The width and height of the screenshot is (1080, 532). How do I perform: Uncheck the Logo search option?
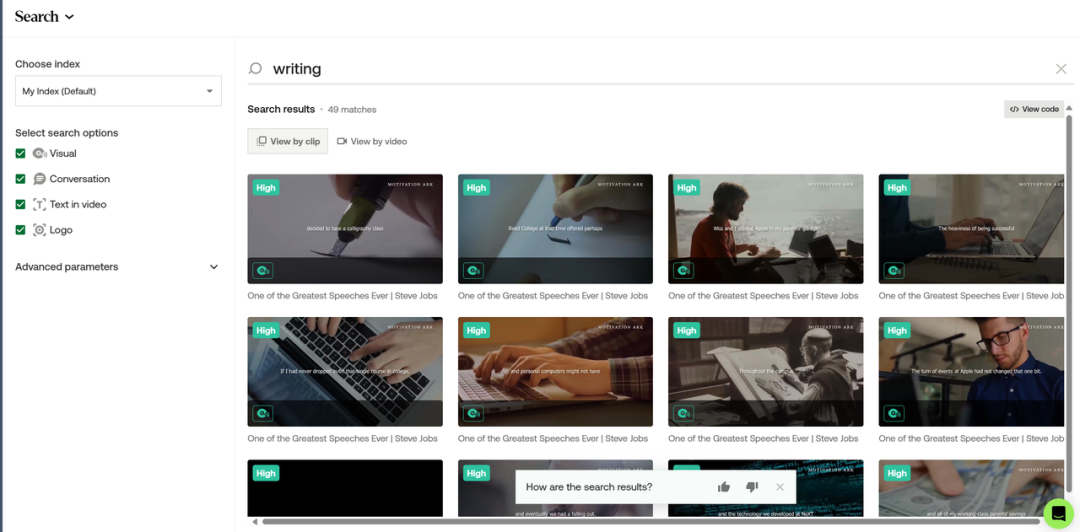[21, 230]
